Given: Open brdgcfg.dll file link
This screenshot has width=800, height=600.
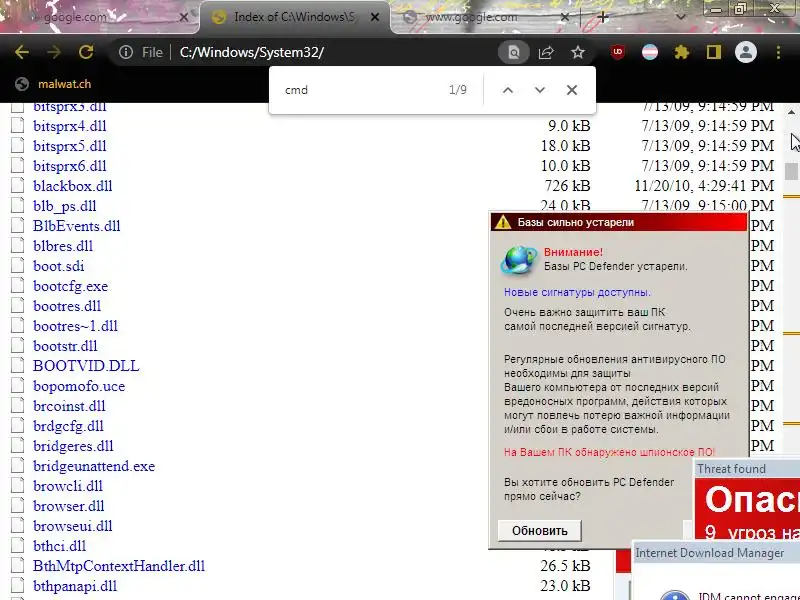Looking at the screenshot, I should [x=68, y=426].
